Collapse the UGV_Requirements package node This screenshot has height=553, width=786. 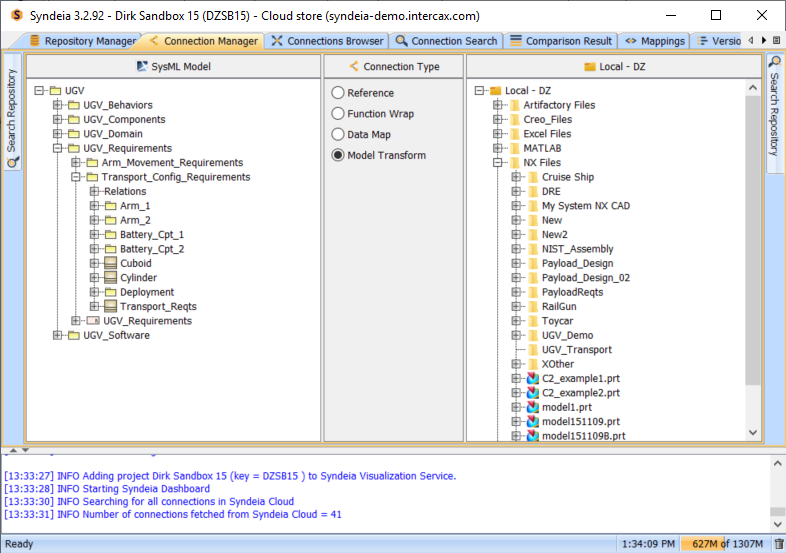[x=58, y=148]
